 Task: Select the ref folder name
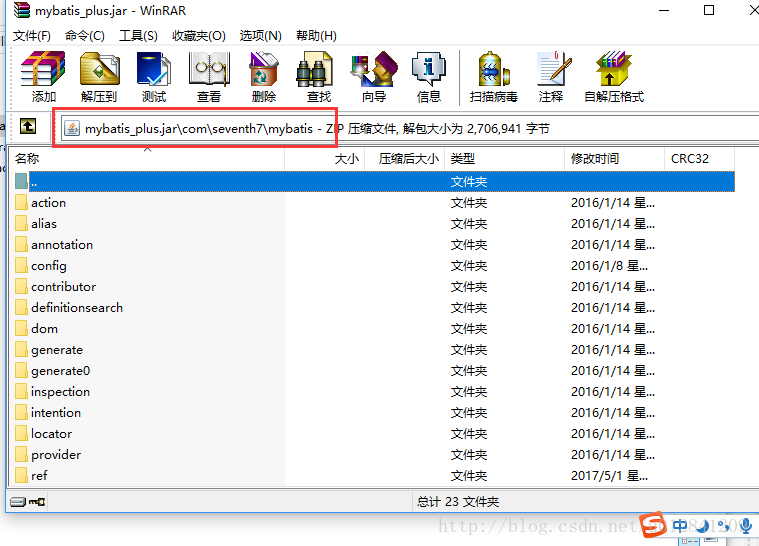click(39, 476)
